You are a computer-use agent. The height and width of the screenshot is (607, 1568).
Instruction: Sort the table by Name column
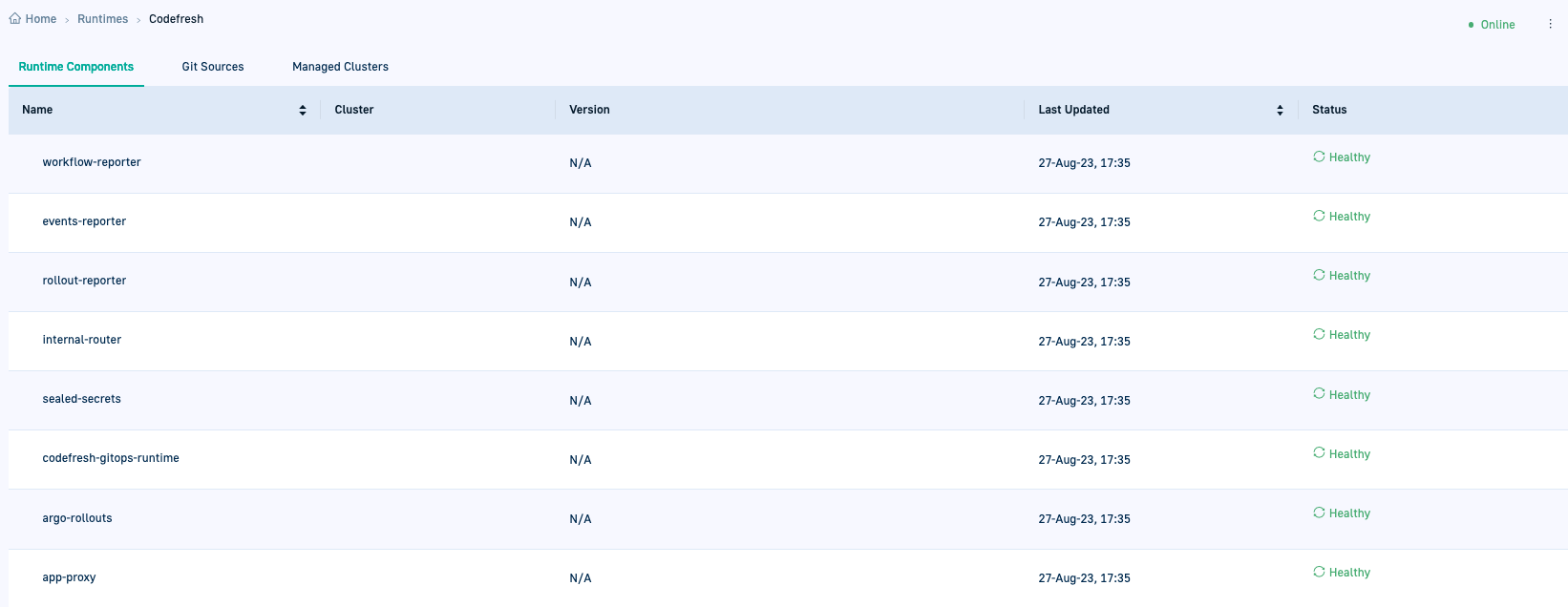tap(303, 110)
